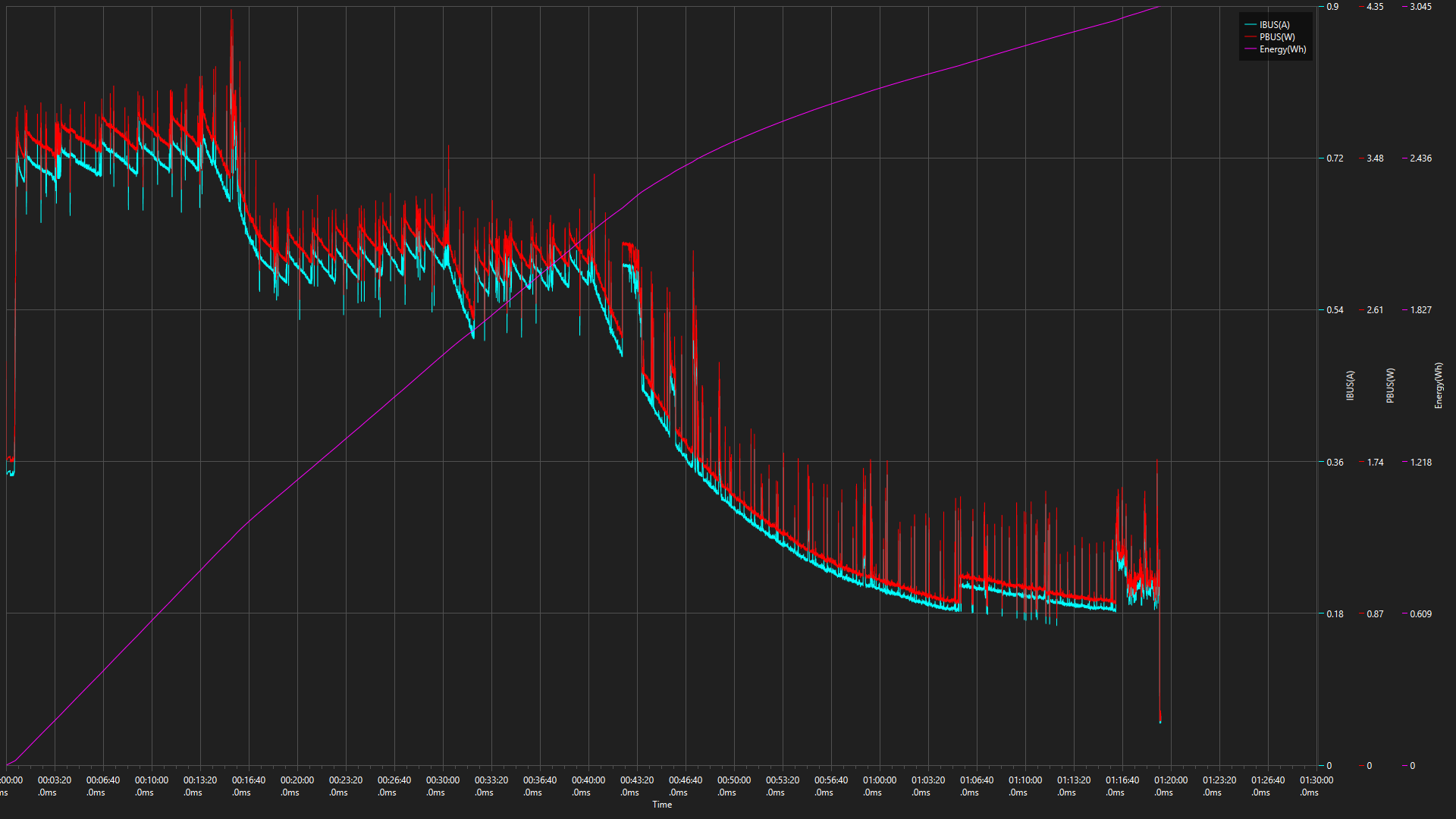Click the vertical IBUS(A) axis title
The image size is (1456, 819).
(x=1350, y=385)
